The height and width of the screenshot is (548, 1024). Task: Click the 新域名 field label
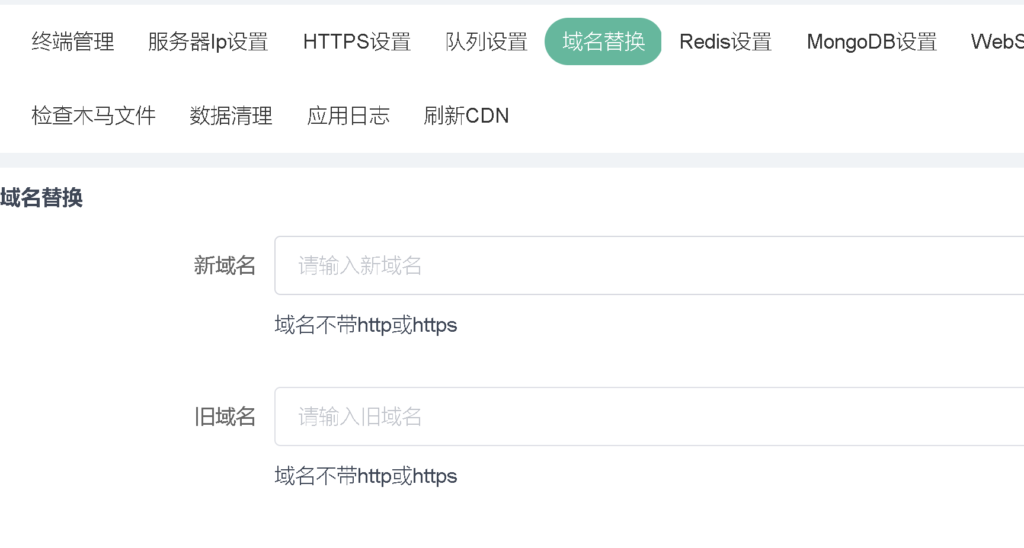(225, 266)
